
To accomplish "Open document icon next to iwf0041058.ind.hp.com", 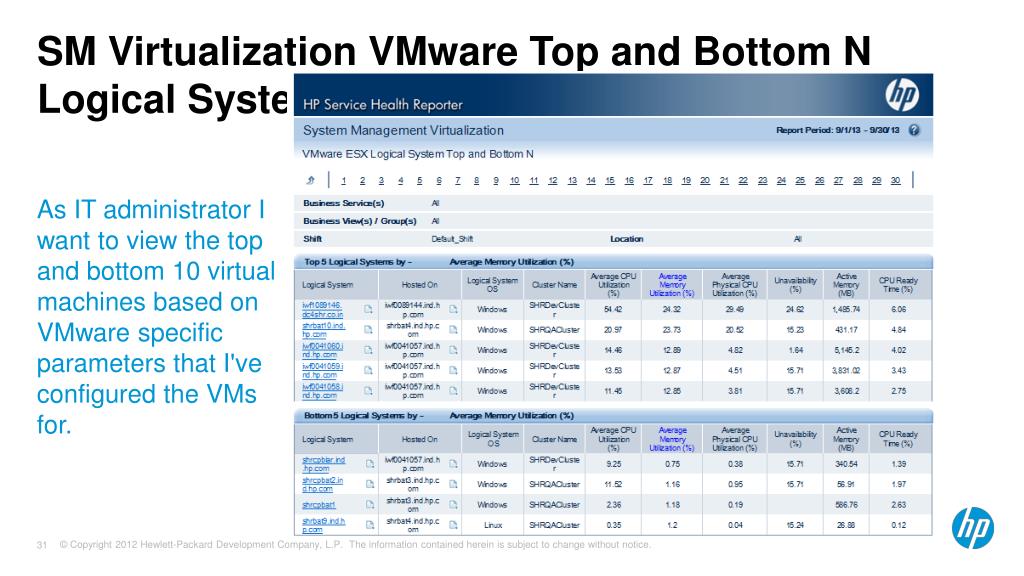I will [x=368, y=391].
